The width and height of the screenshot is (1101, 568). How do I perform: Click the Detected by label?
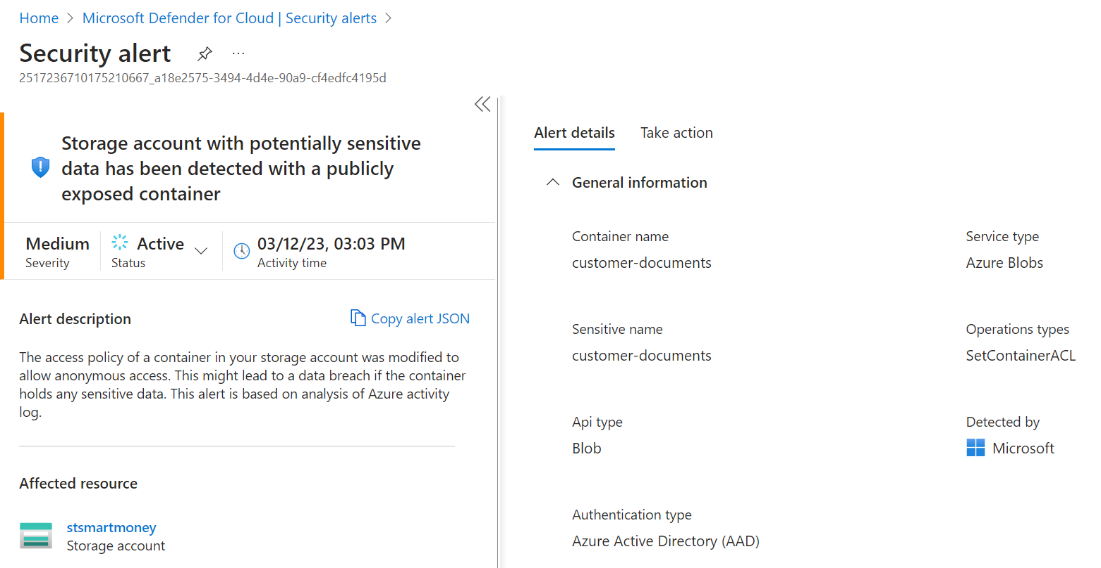point(1003,422)
